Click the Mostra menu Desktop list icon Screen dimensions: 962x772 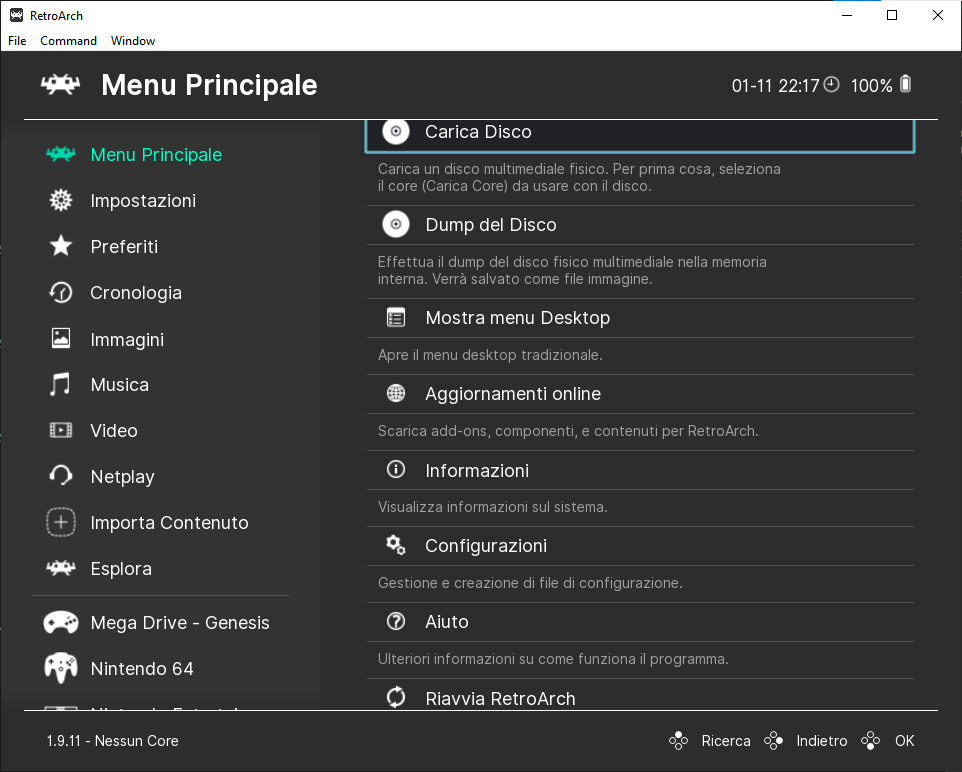(x=396, y=318)
